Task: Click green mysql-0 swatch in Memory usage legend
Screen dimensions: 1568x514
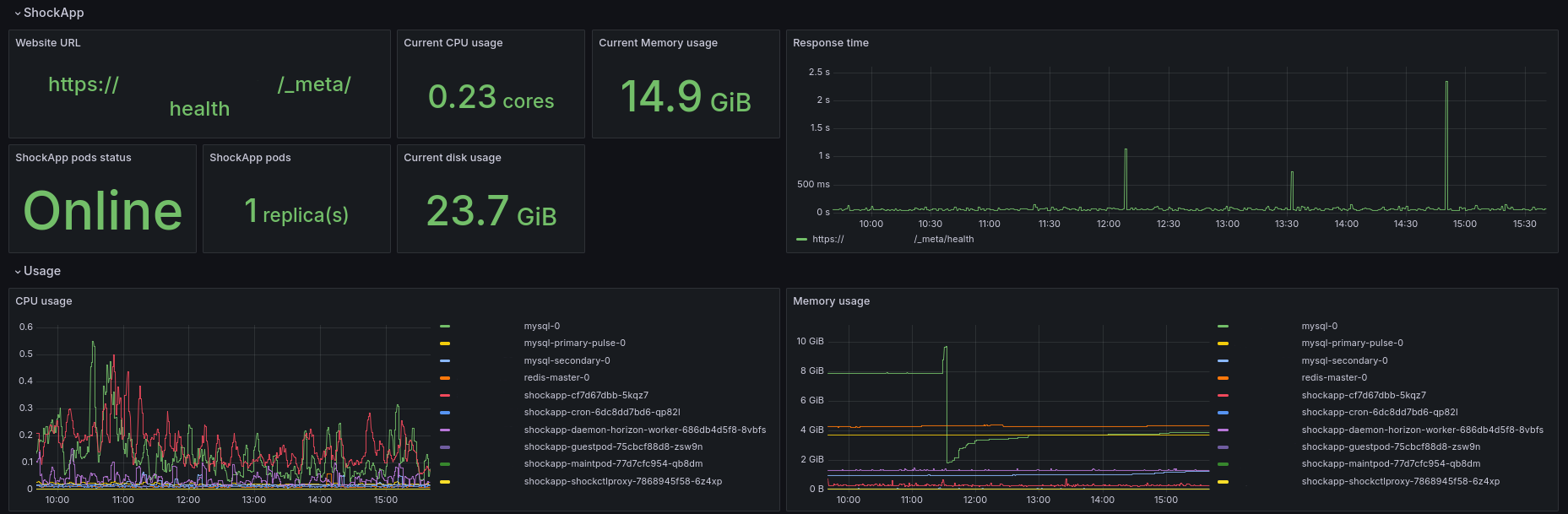Action: tap(1223, 327)
